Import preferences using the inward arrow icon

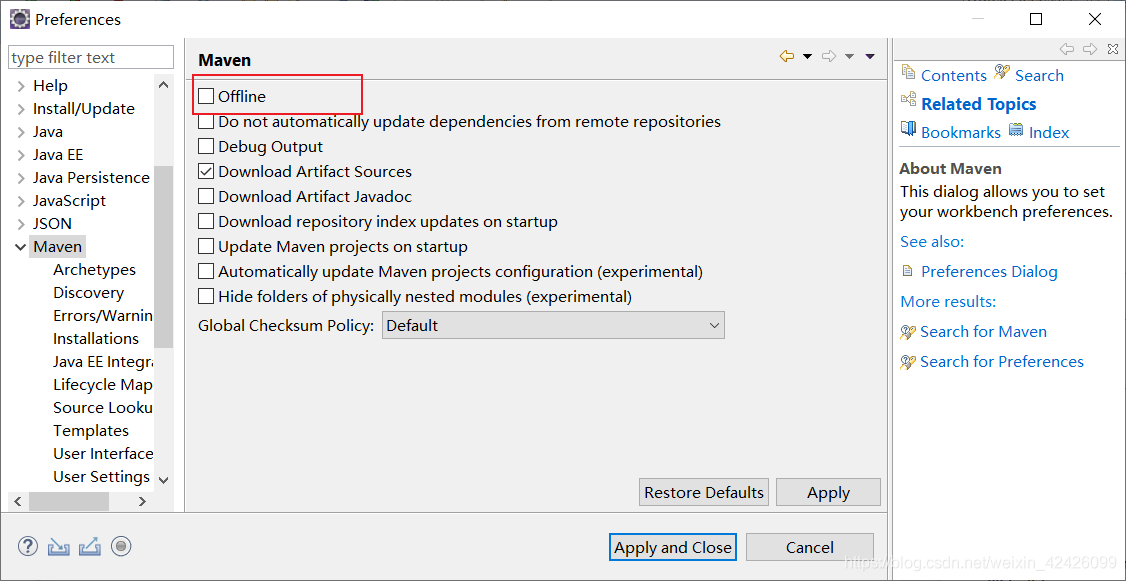(x=58, y=546)
